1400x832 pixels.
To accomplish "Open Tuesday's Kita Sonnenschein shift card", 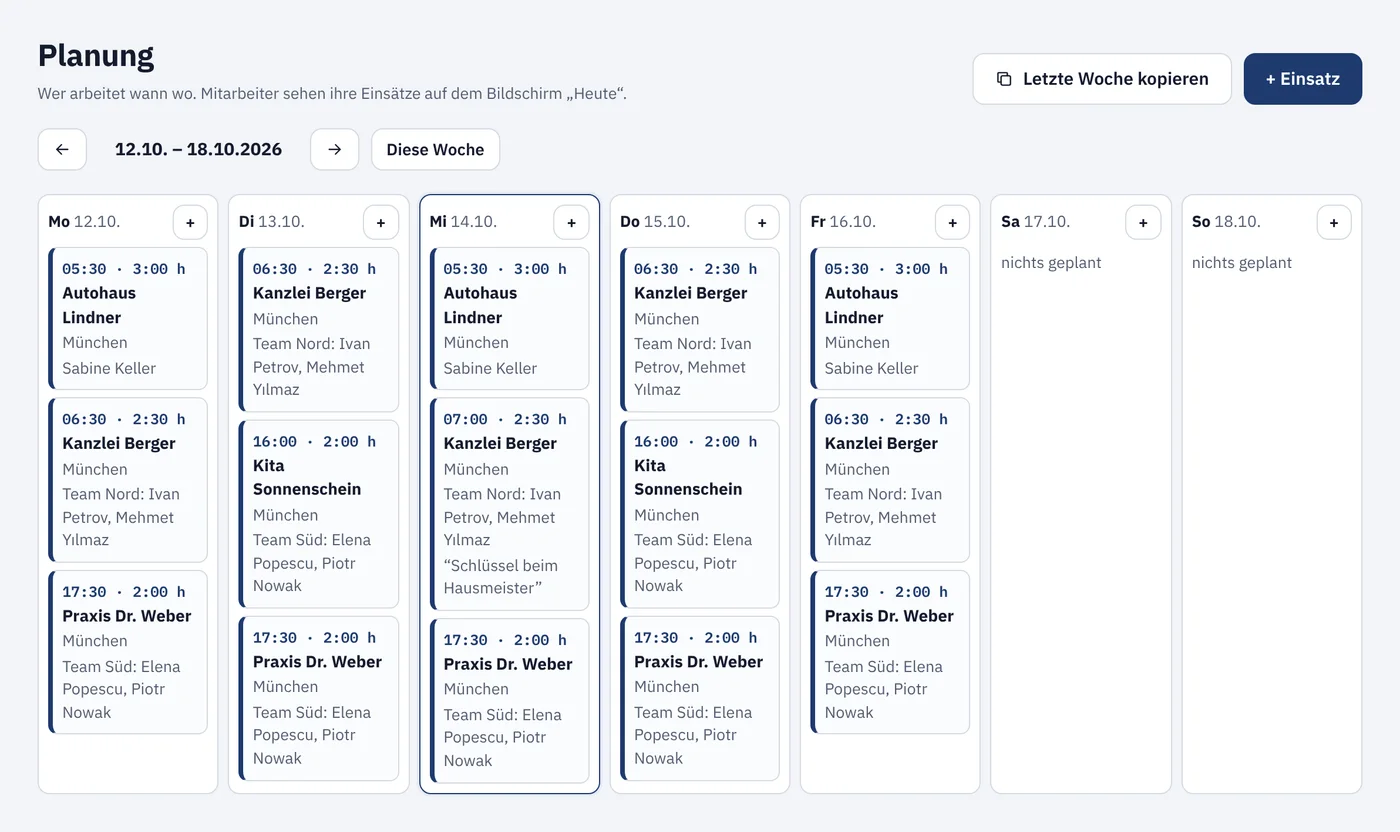I will pos(319,514).
